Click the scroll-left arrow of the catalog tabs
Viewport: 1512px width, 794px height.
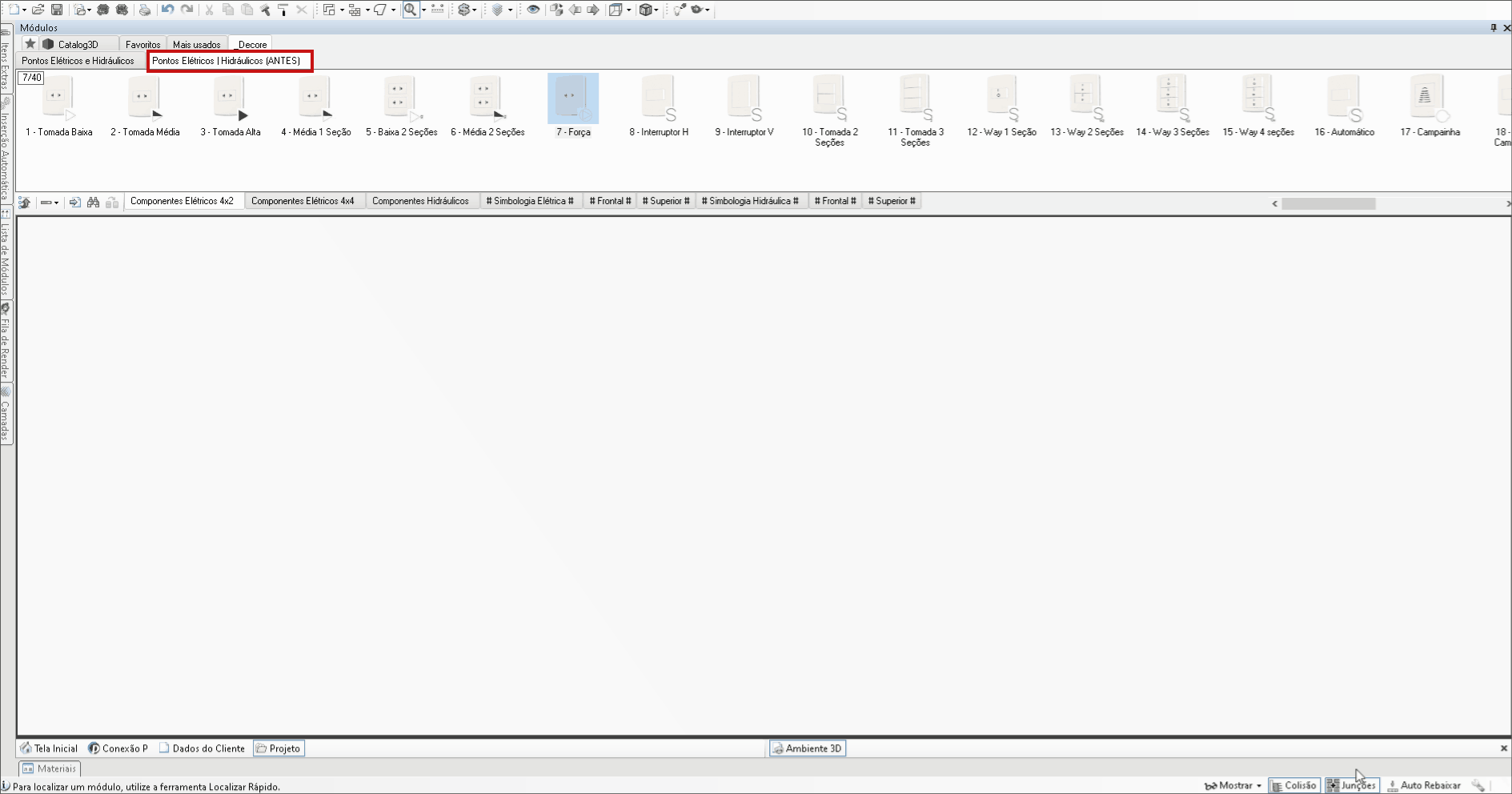click(1274, 203)
